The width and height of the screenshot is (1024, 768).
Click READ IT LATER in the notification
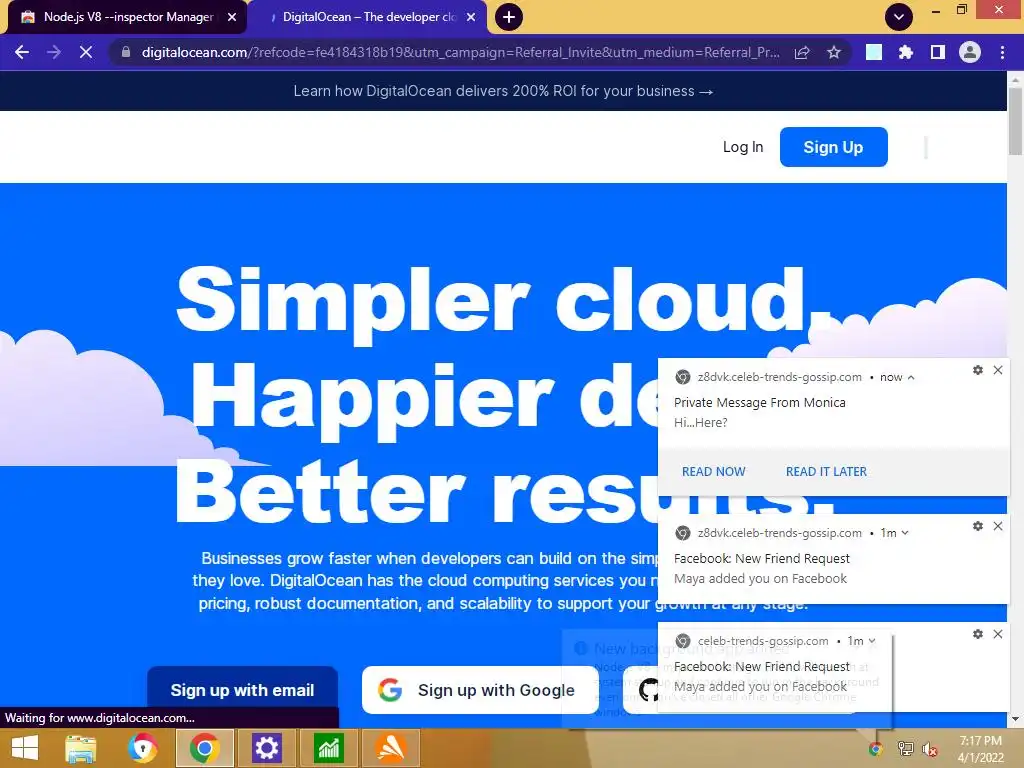click(826, 472)
